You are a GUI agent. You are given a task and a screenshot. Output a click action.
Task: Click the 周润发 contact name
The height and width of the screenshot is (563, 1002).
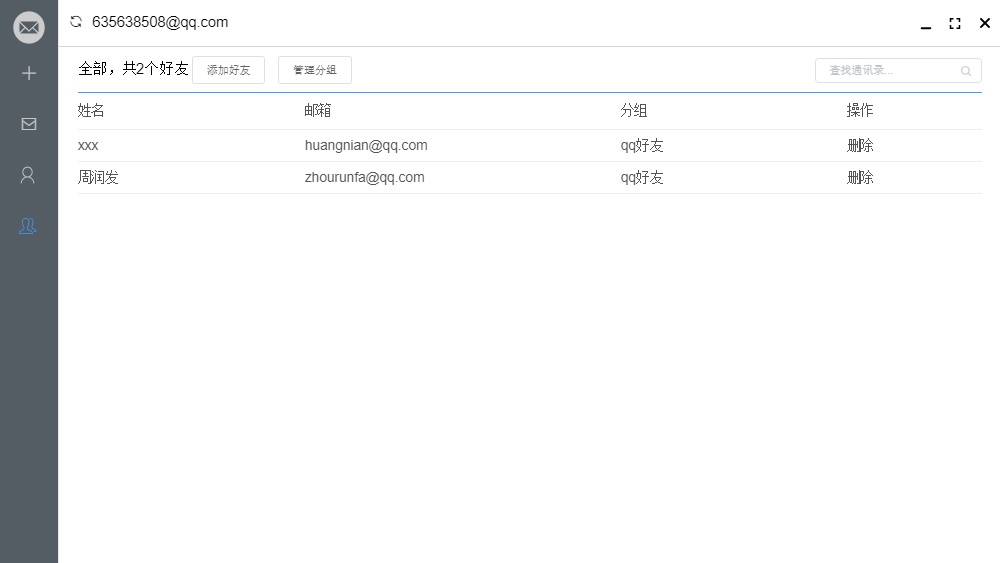click(98, 178)
